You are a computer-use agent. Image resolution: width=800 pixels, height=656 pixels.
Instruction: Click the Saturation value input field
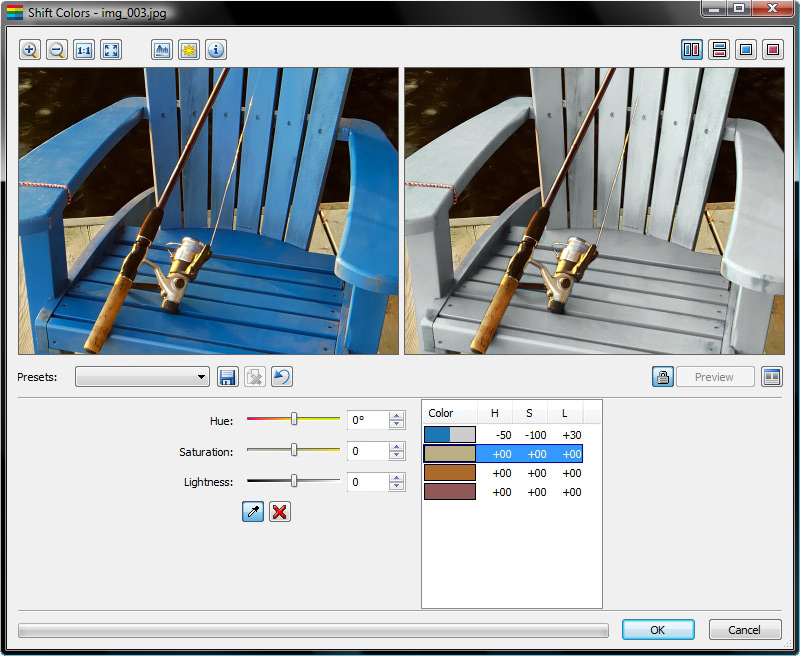[x=366, y=452]
